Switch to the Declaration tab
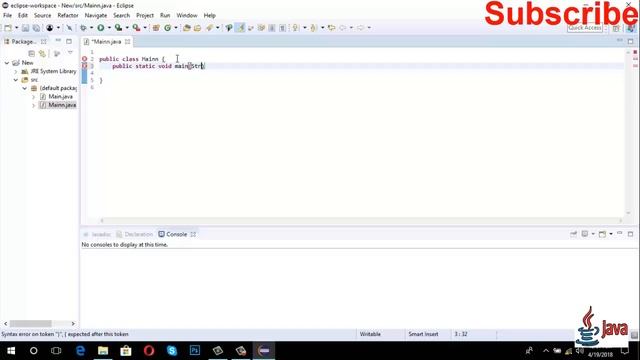Screen dimensions: 640x360 pos(135,234)
